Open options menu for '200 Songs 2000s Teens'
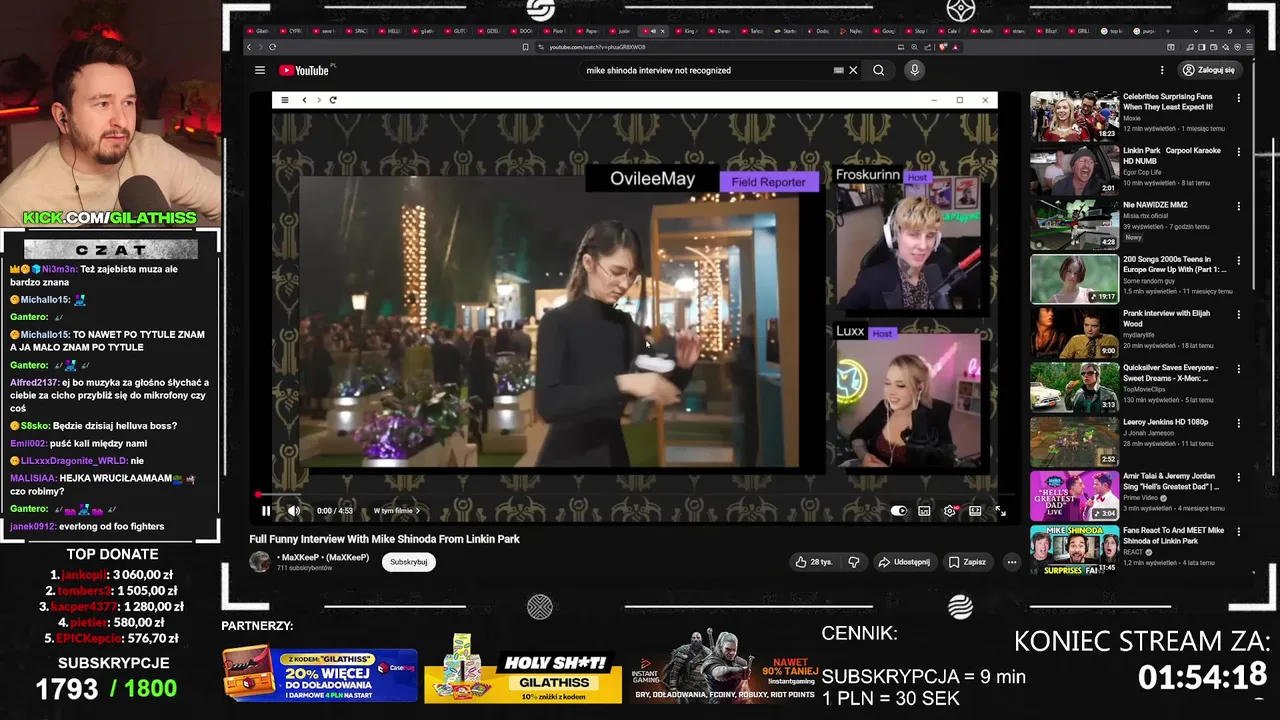 tap(1238, 260)
